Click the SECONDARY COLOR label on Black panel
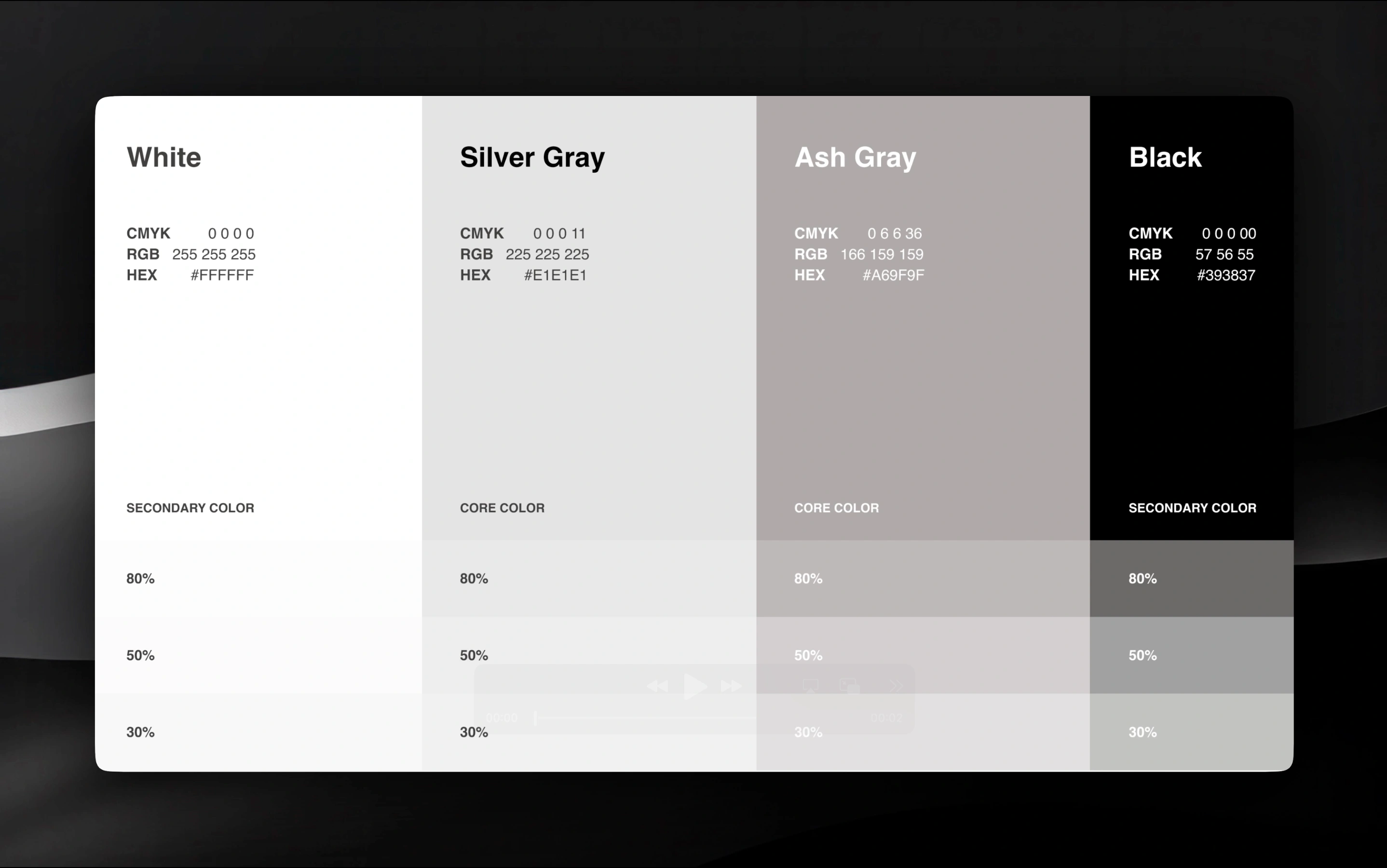Screen dimensions: 1387x868 1192,507
